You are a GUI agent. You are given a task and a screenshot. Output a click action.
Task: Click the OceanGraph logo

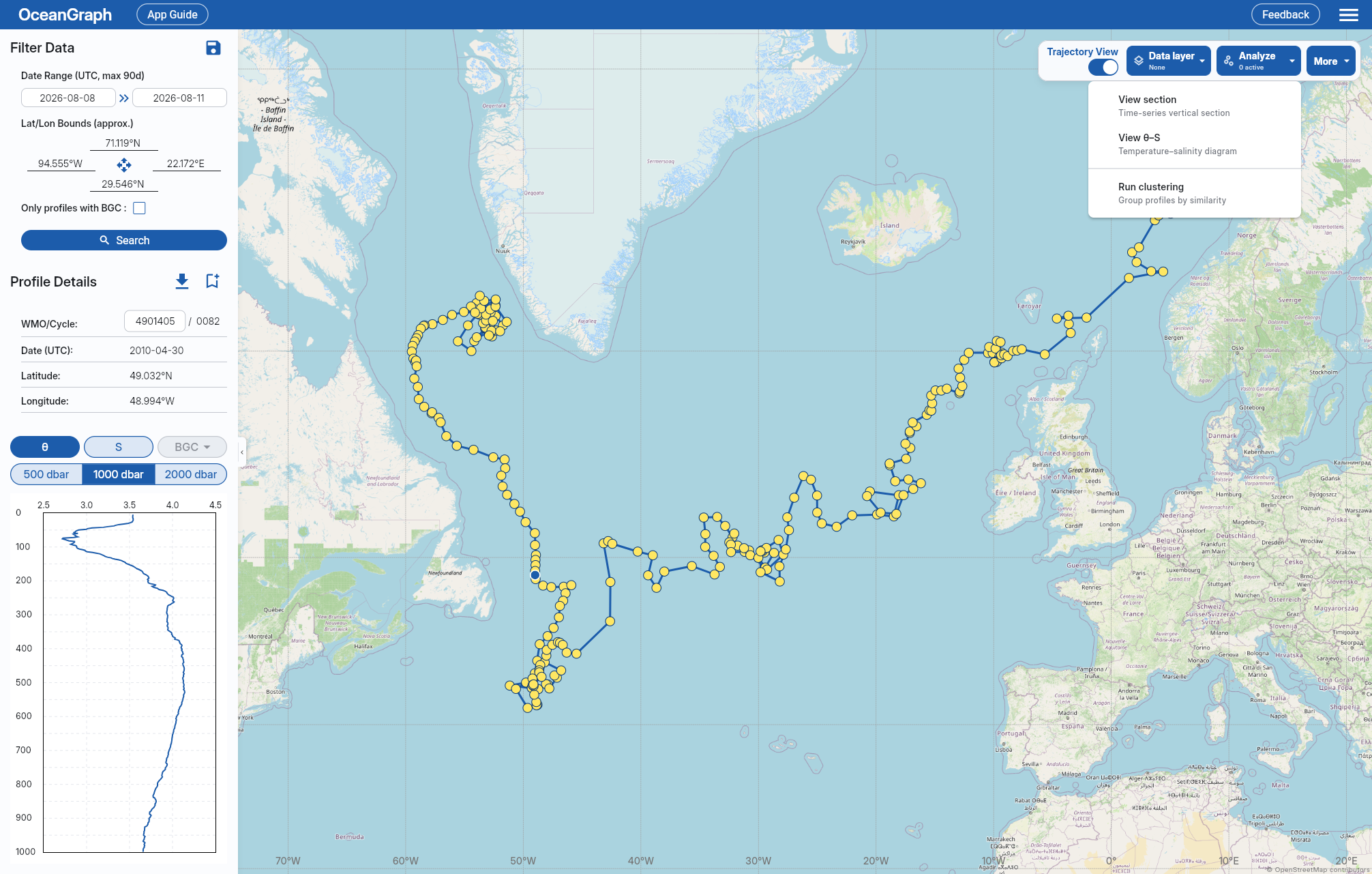(65, 14)
